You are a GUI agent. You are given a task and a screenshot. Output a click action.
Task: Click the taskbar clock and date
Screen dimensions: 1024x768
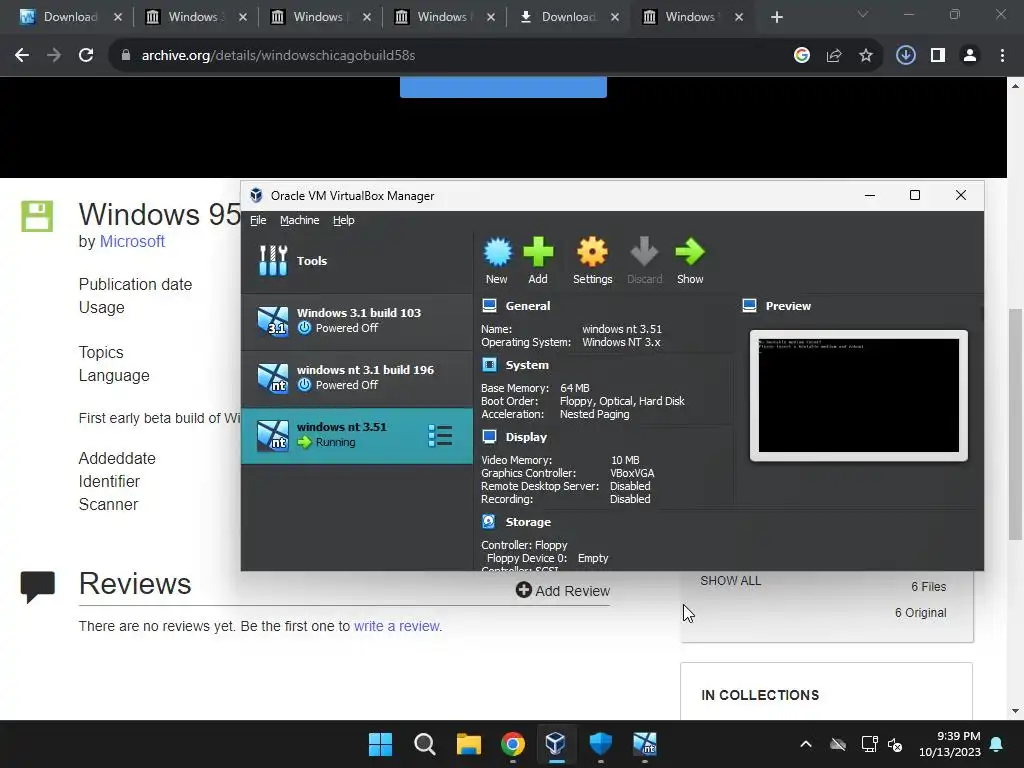point(950,744)
